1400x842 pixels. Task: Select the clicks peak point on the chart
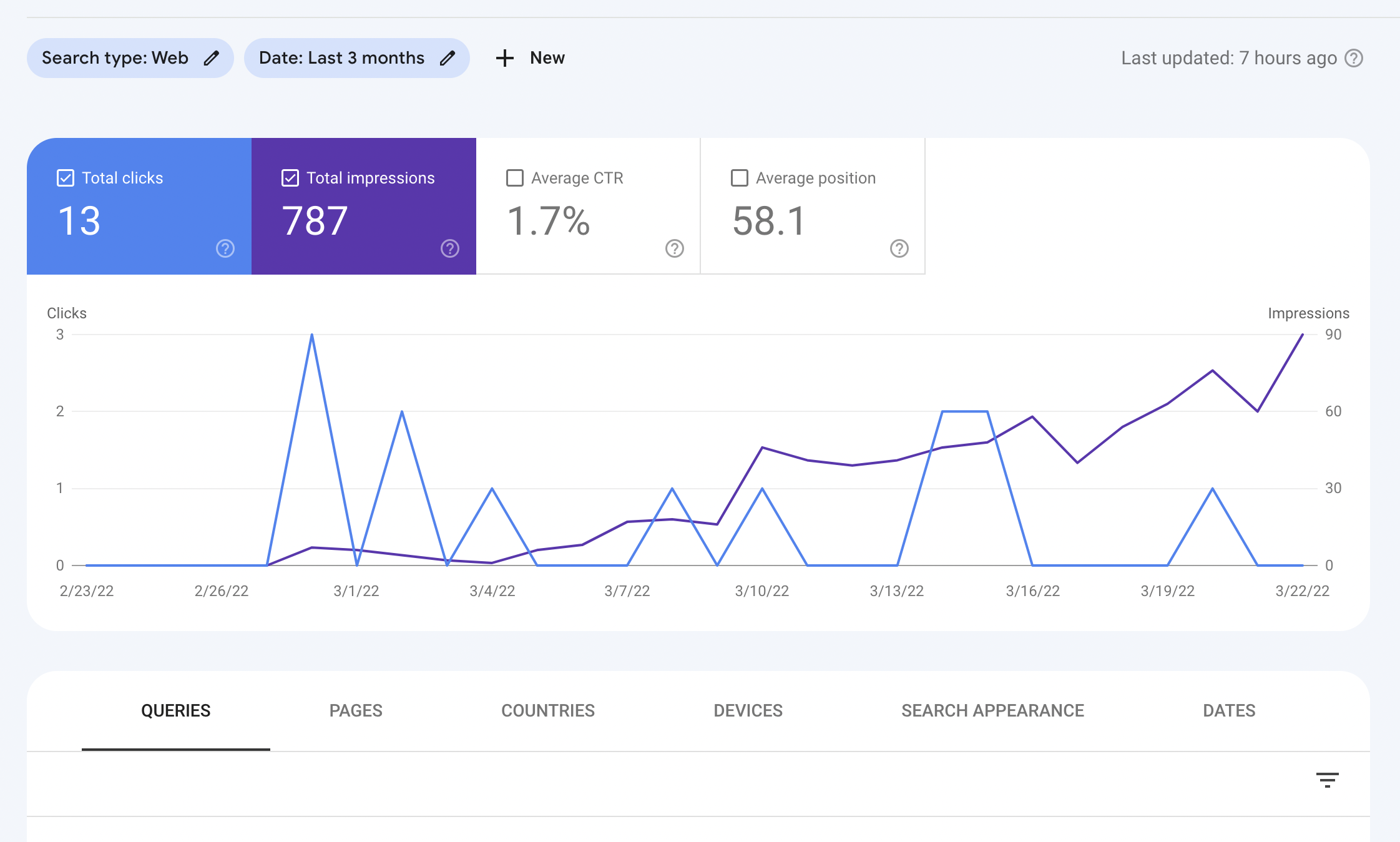(x=311, y=335)
